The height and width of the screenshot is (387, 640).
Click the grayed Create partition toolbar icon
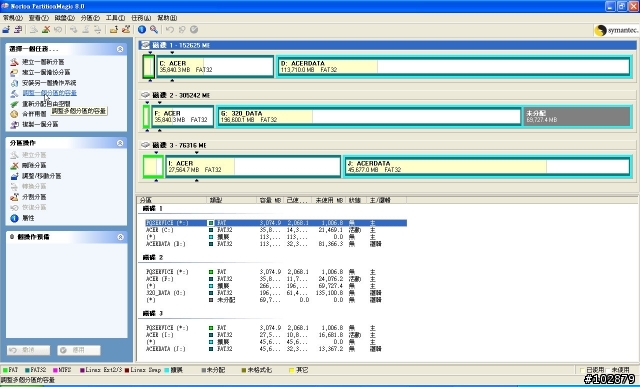pos(33,29)
